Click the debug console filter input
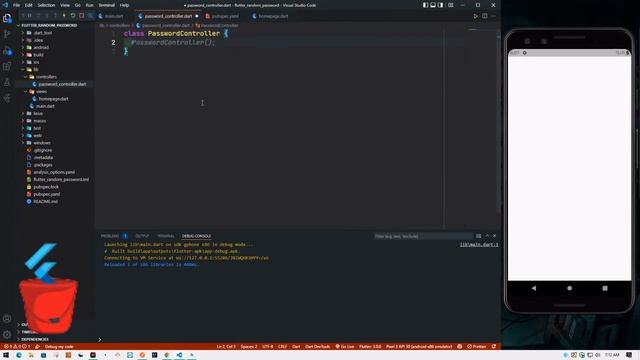The height and width of the screenshot is (360, 640). tap(423, 236)
